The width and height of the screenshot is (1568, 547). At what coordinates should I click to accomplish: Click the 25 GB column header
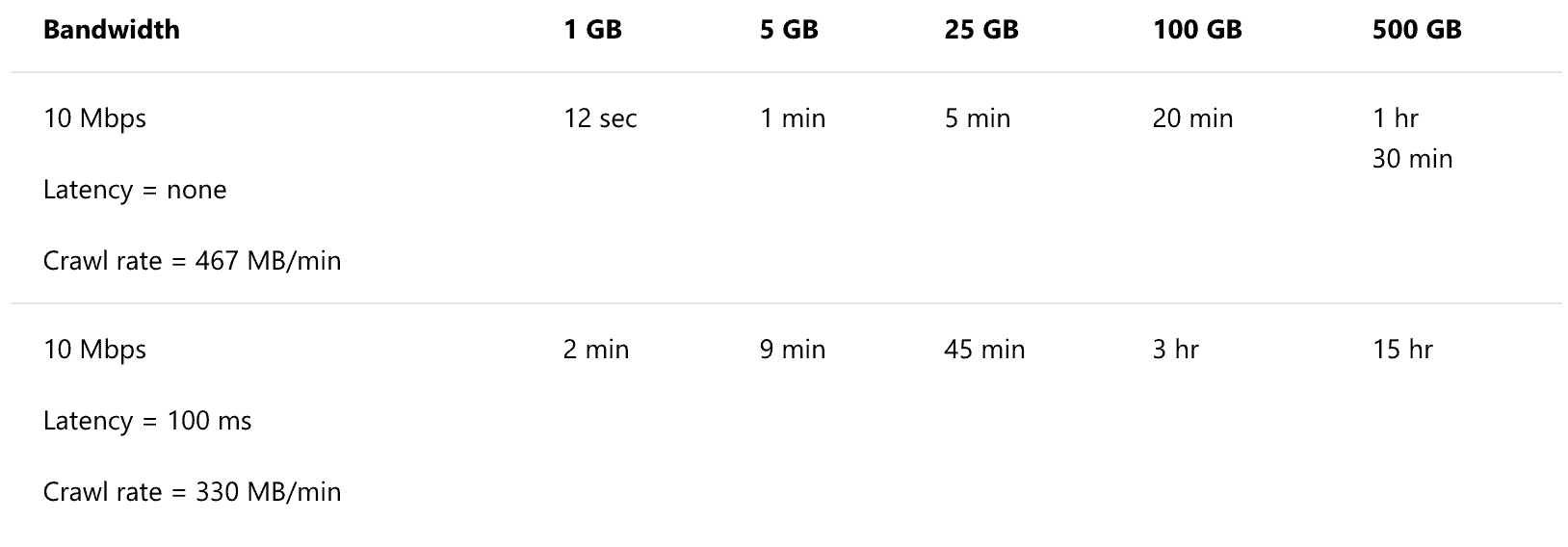click(x=981, y=30)
